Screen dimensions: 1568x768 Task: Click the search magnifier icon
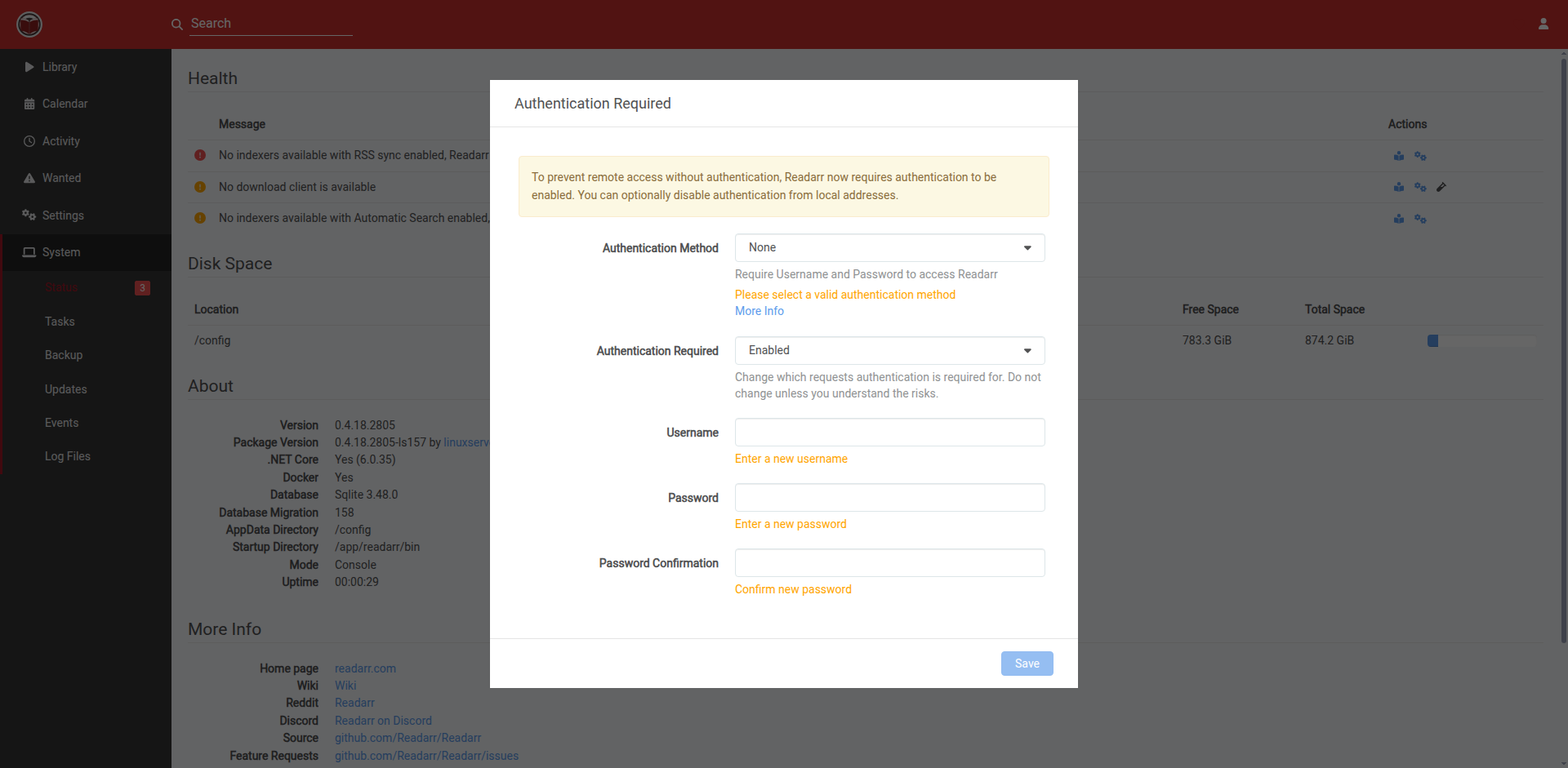click(176, 24)
